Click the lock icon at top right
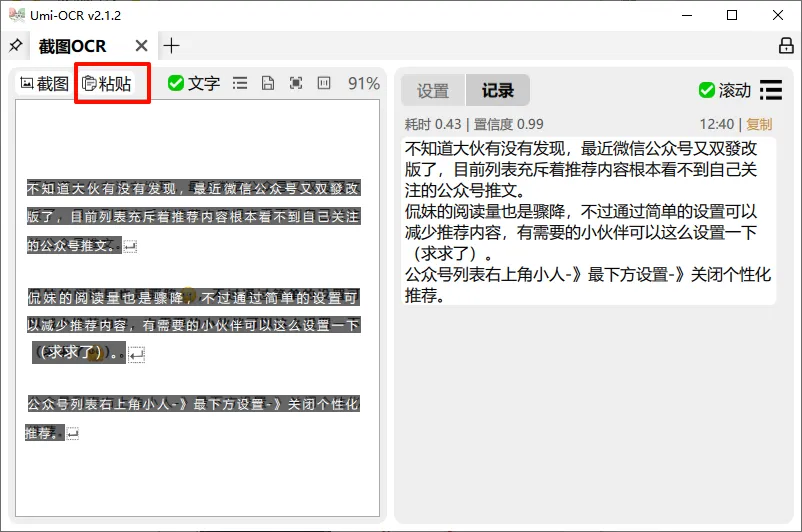Image resolution: width=802 pixels, height=532 pixels. pyautogui.click(x=786, y=46)
